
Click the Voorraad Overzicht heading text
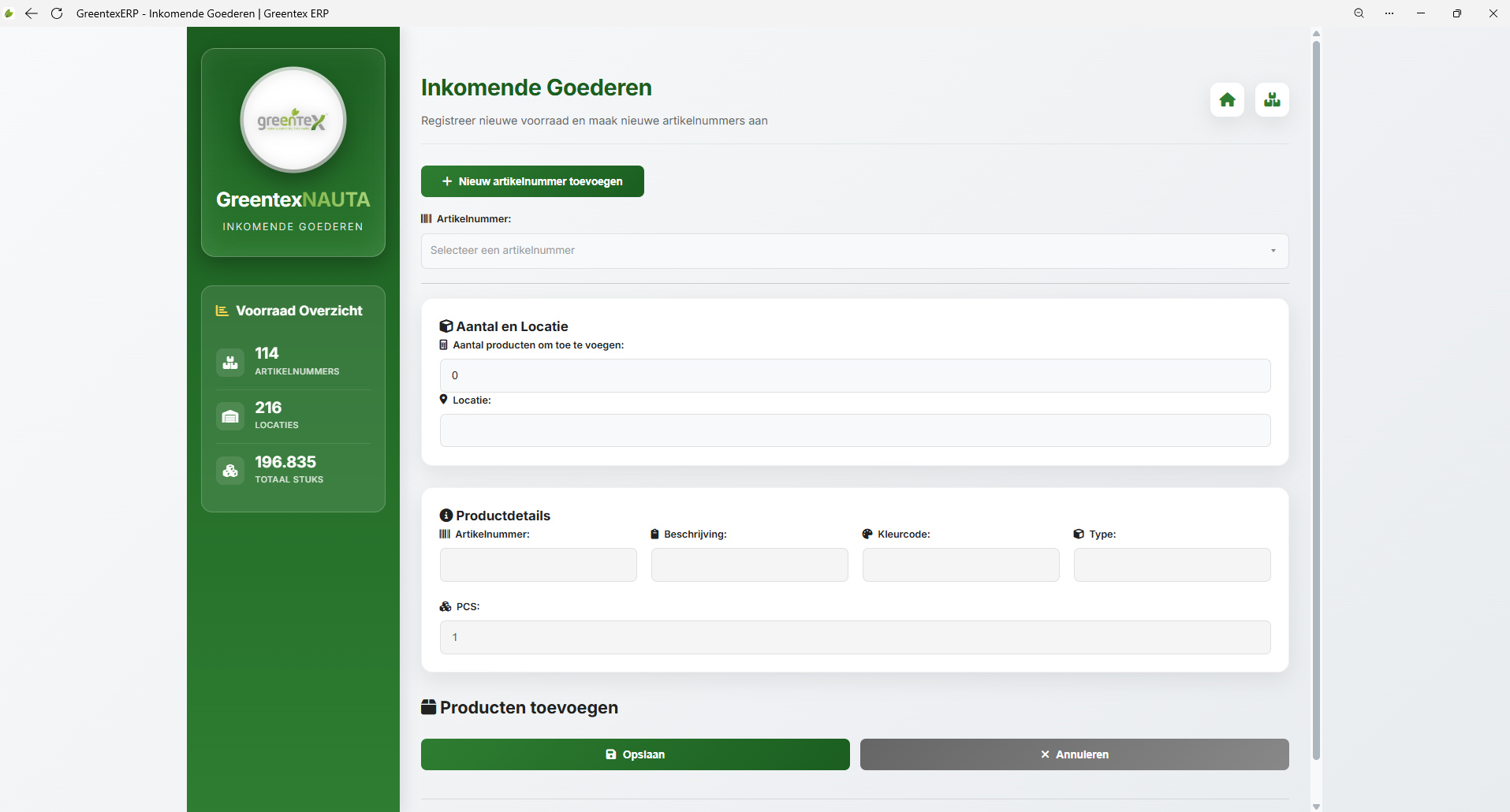click(x=300, y=311)
